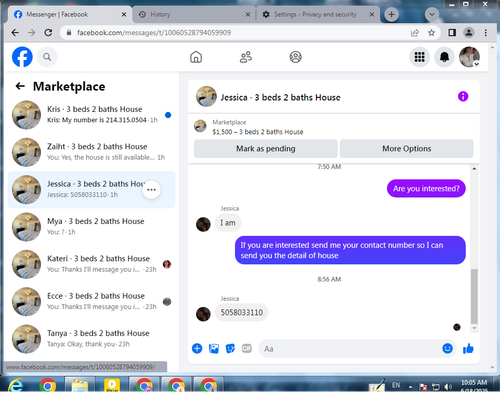
Task: Open the Chrome three-dot menu
Action: (x=486, y=32)
